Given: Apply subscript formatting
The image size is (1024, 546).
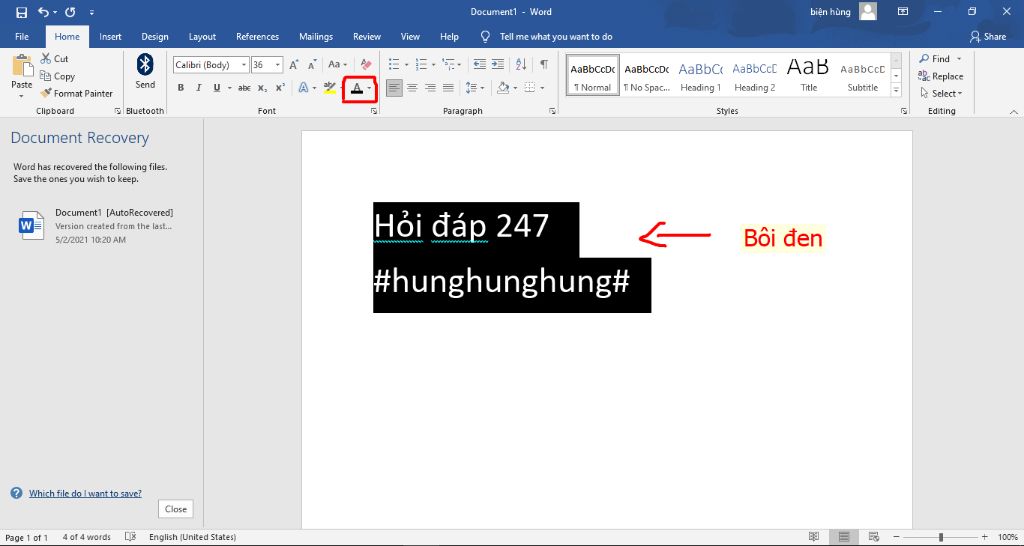Looking at the screenshot, I should point(262,88).
